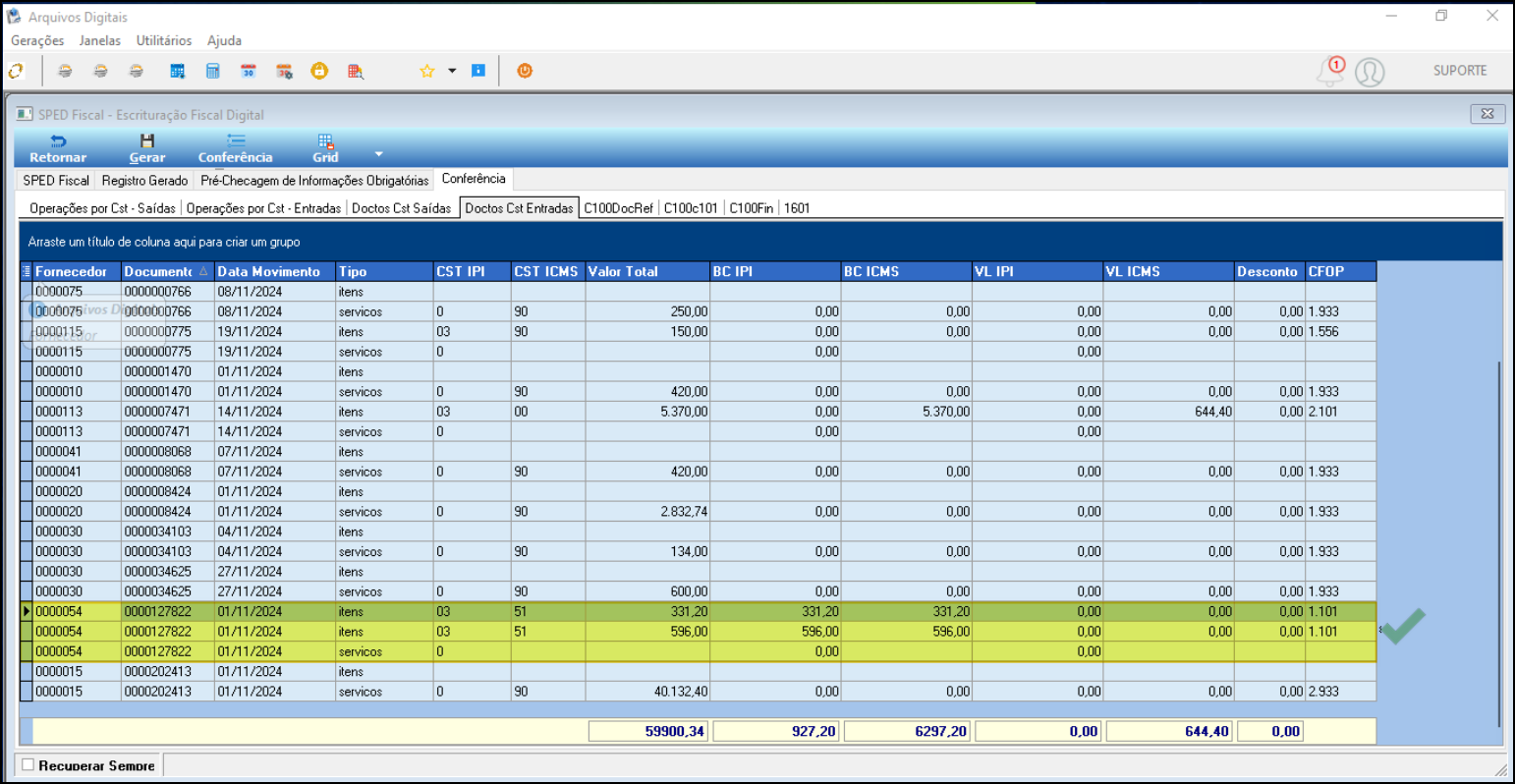
Task: Select the cell with value 5.370,00 in Valor Total
Action: (x=647, y=412)
